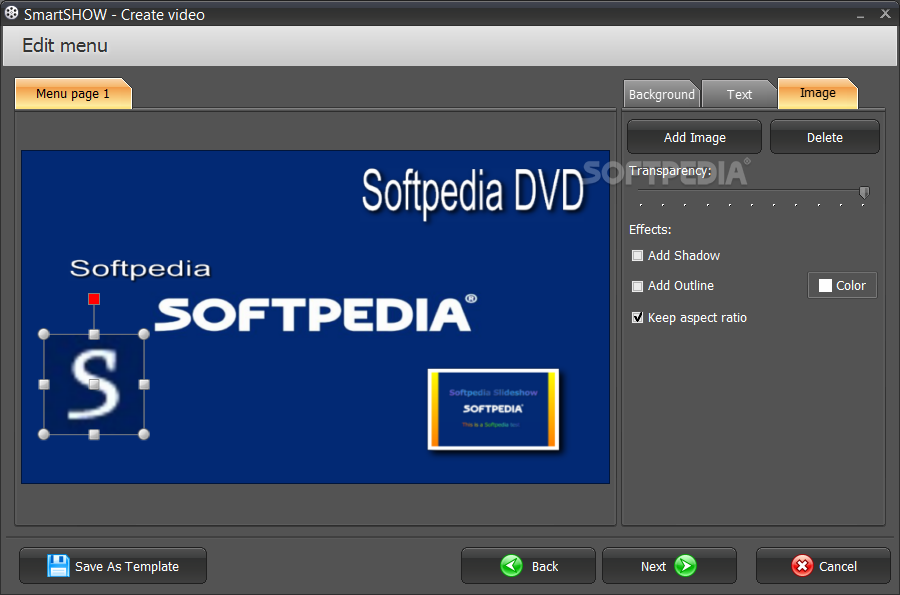Click the top-left corner handle of the S image

[44, 334]
